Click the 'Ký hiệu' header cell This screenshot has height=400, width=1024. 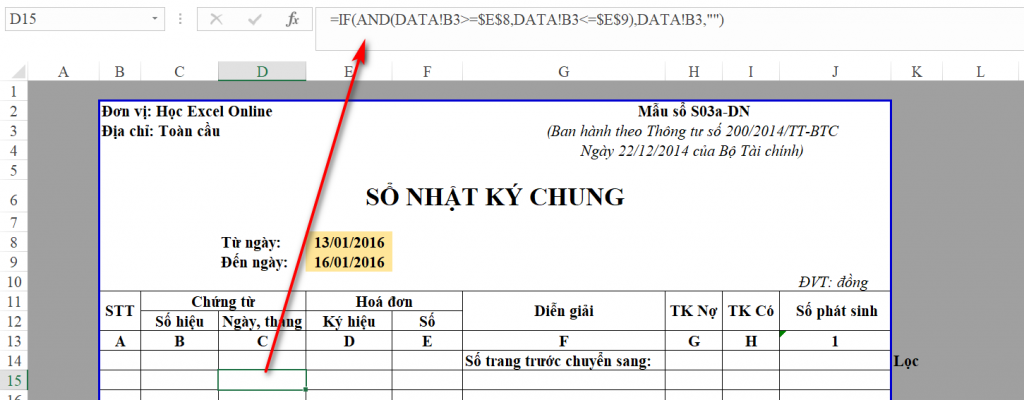tap(349, 321)
